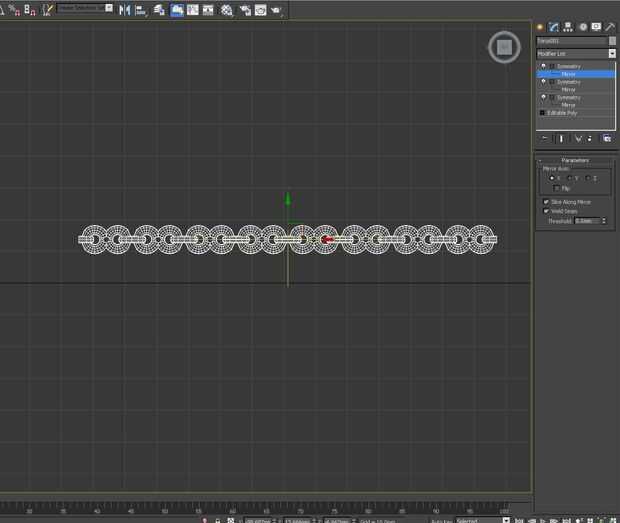Click Configure Modifier Sets icon

coord(607,138)
